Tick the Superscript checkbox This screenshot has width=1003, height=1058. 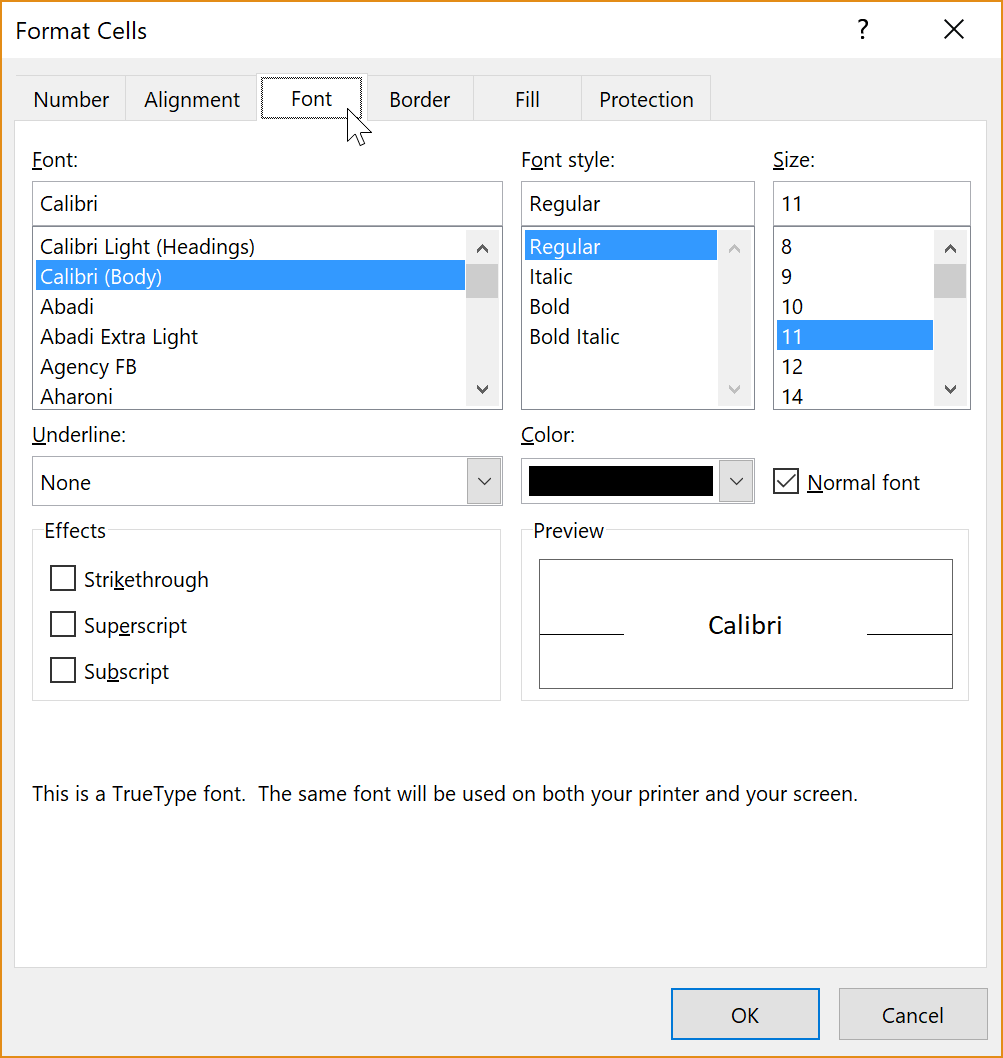pos(63,624)
